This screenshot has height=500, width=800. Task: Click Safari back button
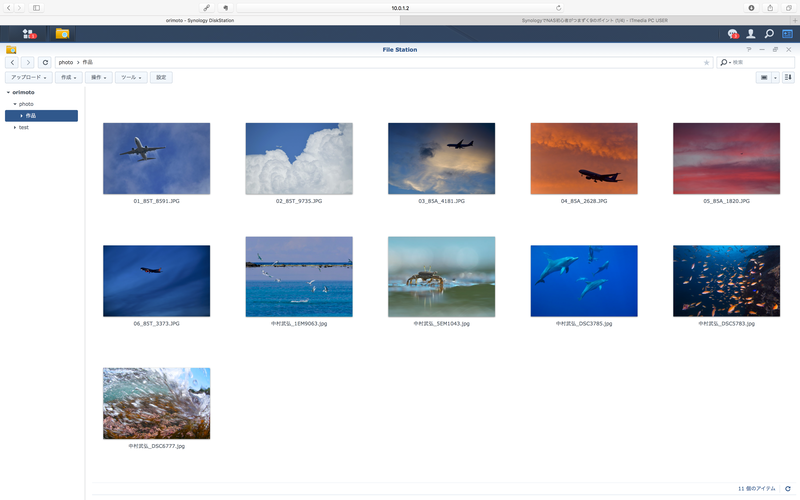pyautogui.click(x=9, y=8)
